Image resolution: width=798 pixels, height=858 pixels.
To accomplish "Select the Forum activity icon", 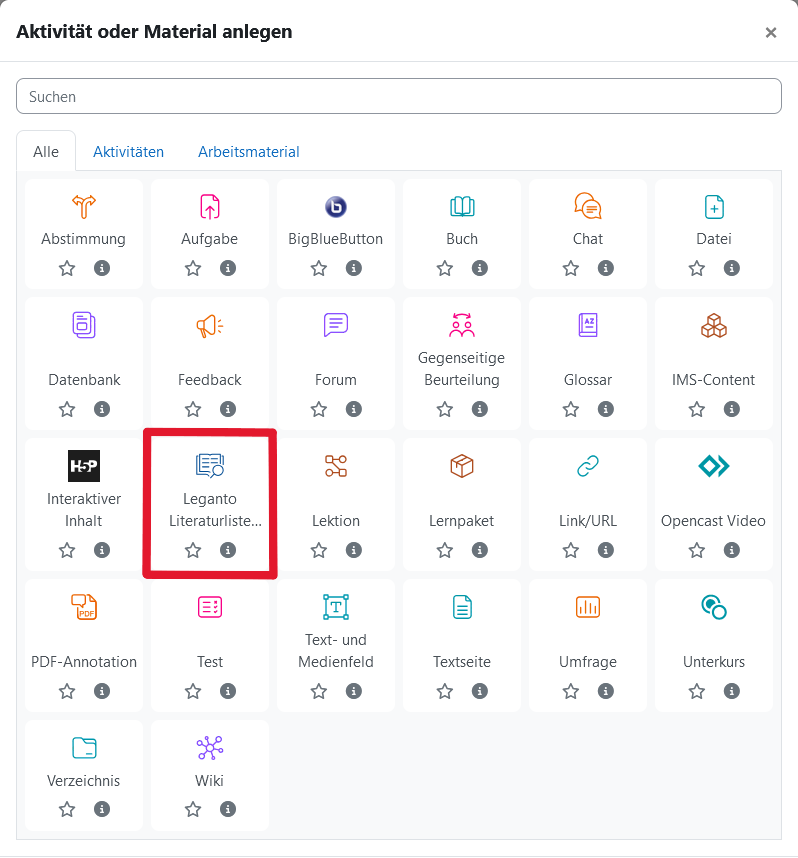I will point(335,325).
